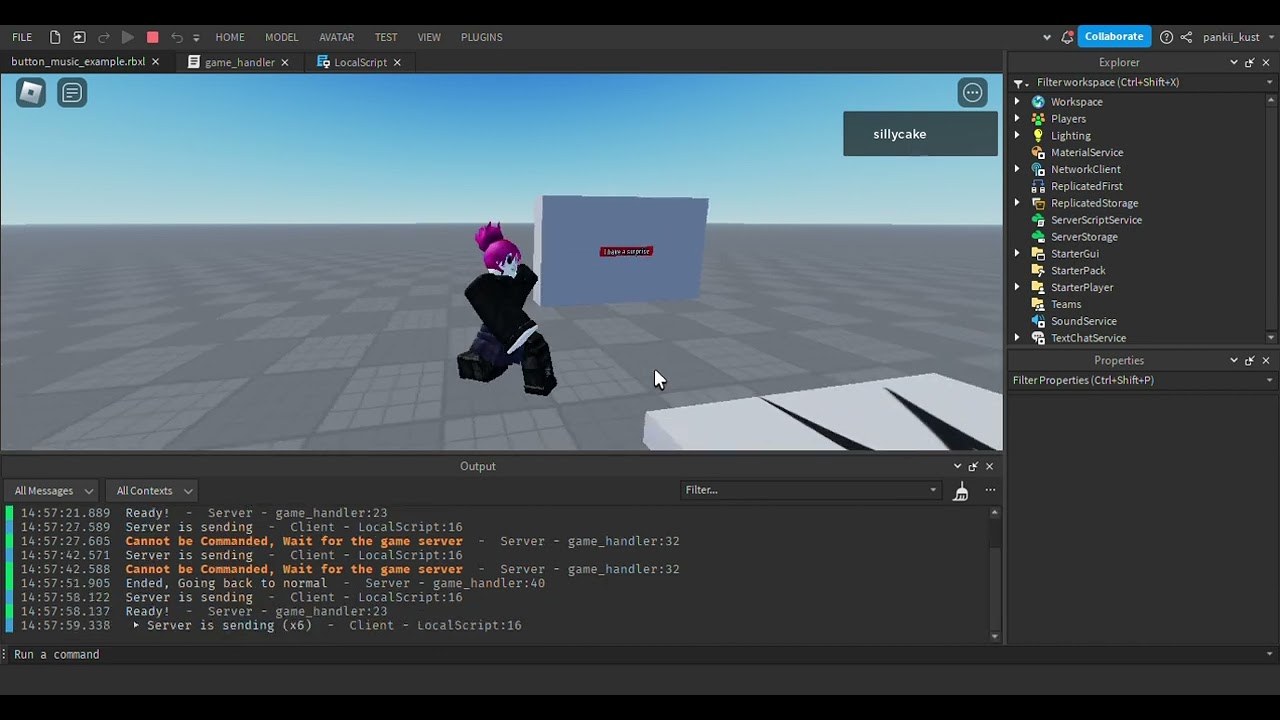Open the PLUGINS menu tab
The height and width of the screenshot is (720, 1280).
click(481, 37)
